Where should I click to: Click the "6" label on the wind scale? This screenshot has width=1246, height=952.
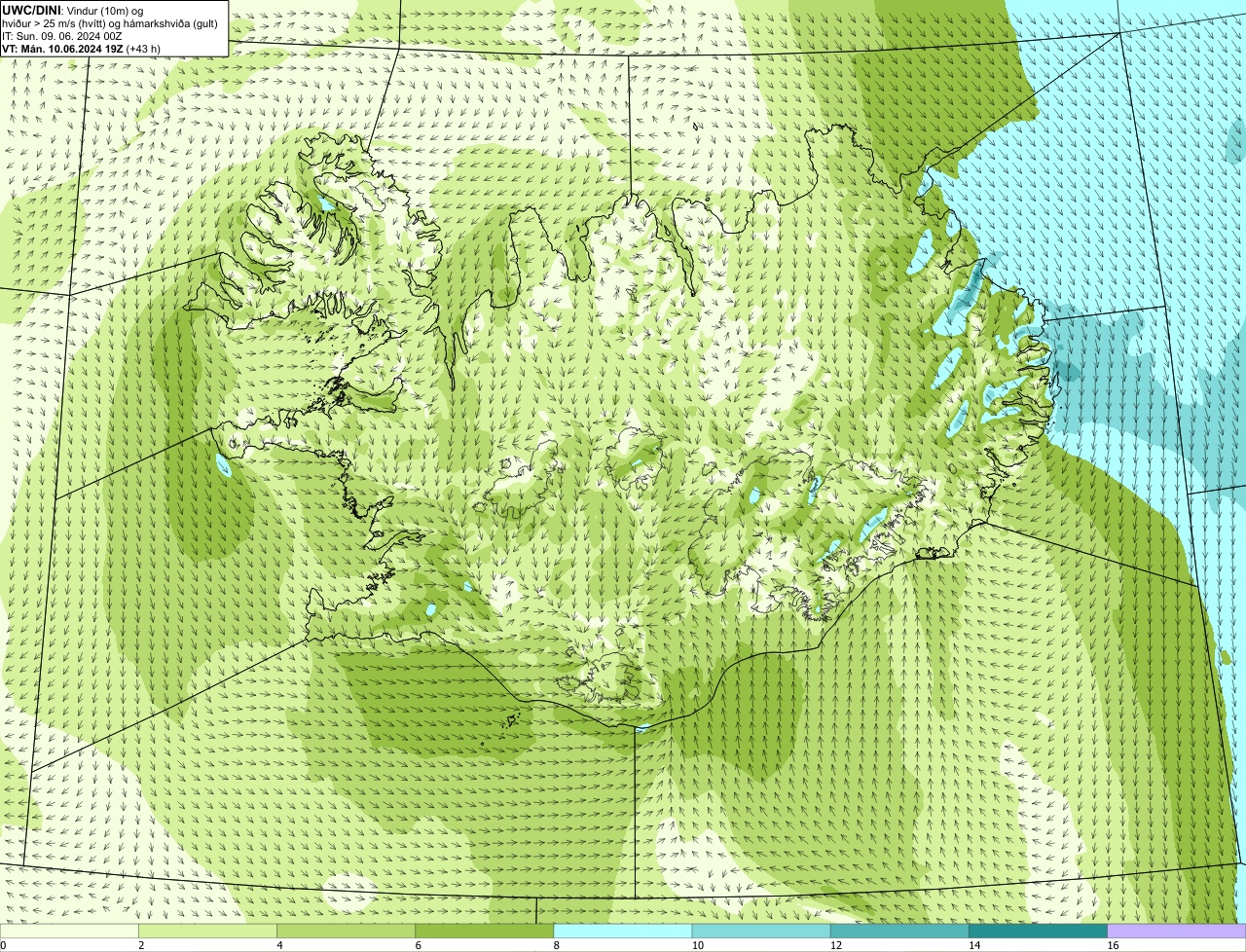tap(418, 945)
